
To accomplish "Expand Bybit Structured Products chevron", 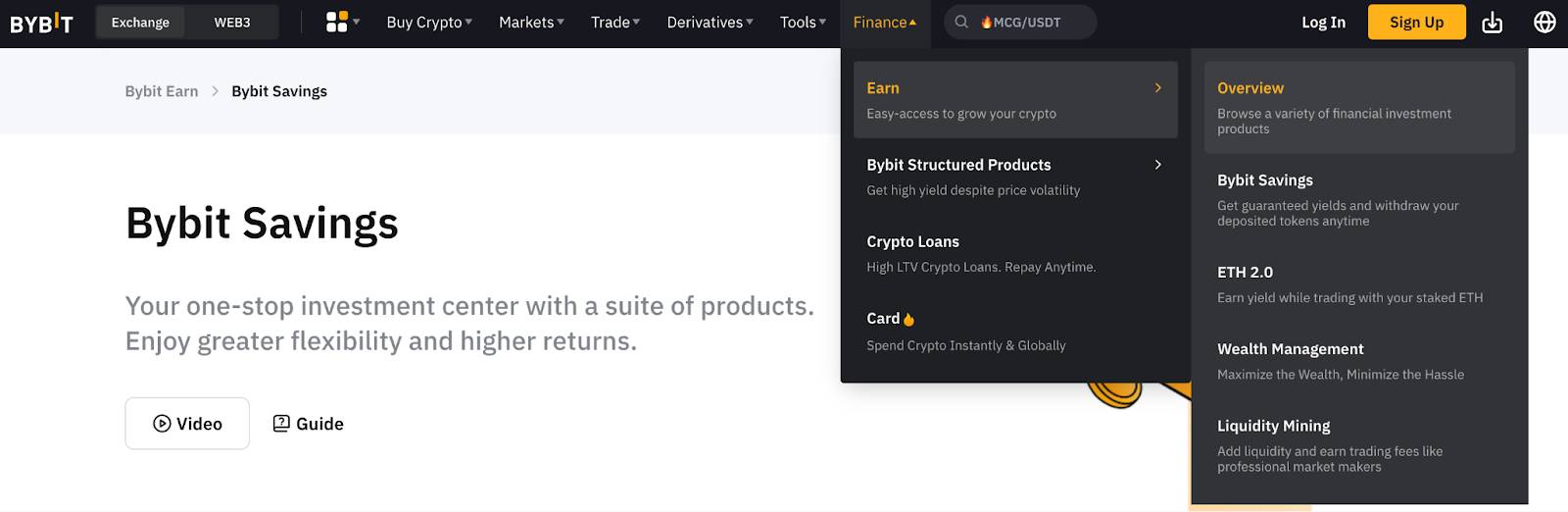I will pyautogui.click(x=1157, y=165).
